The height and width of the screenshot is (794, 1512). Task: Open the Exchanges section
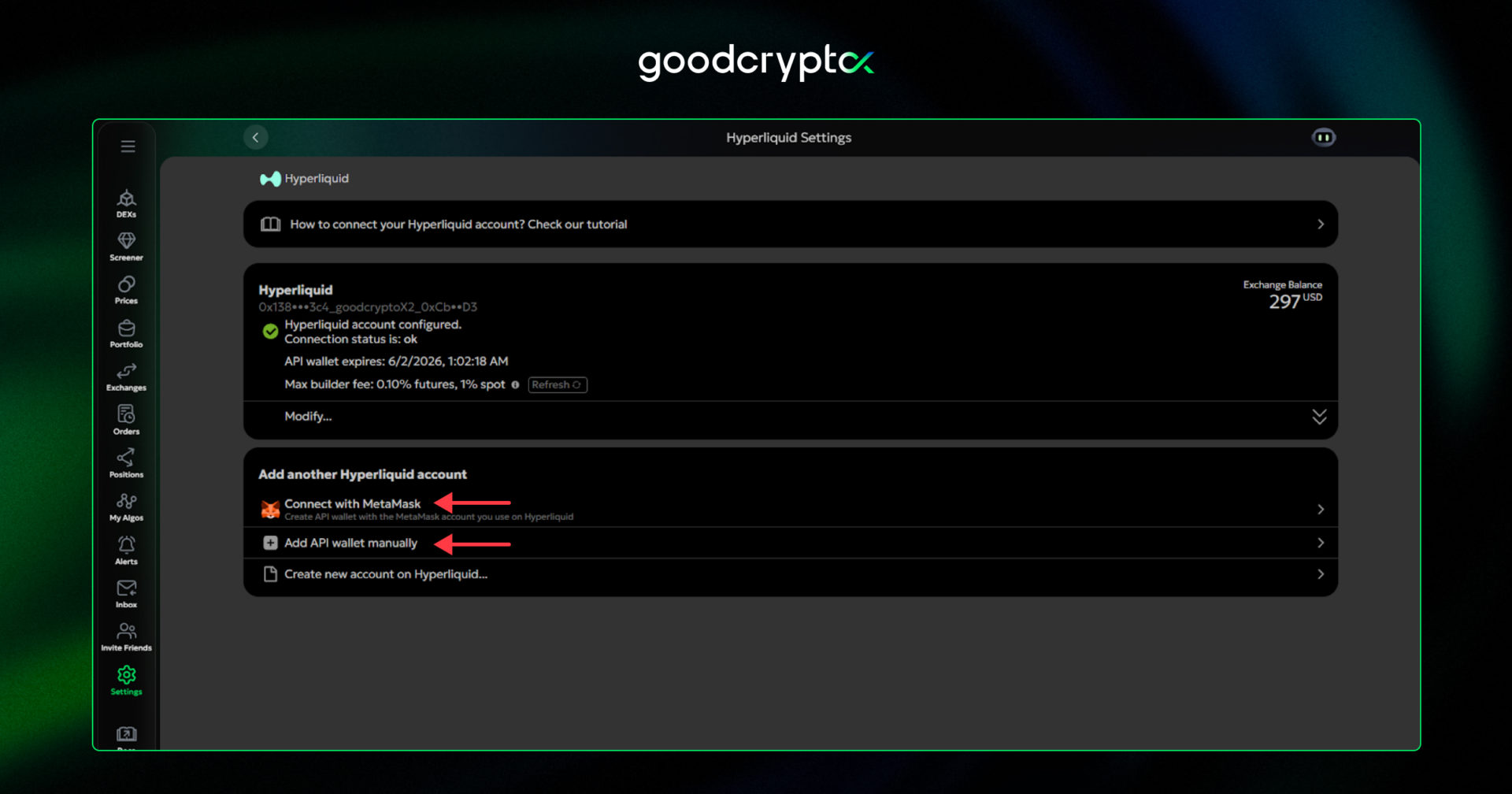click(x=126, y=377)
